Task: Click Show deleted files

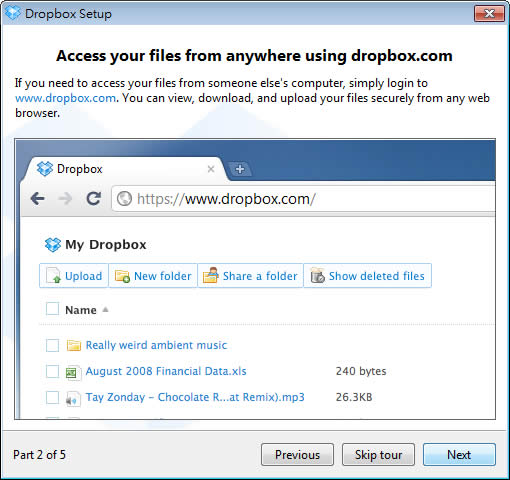Action: coord(368,276)
